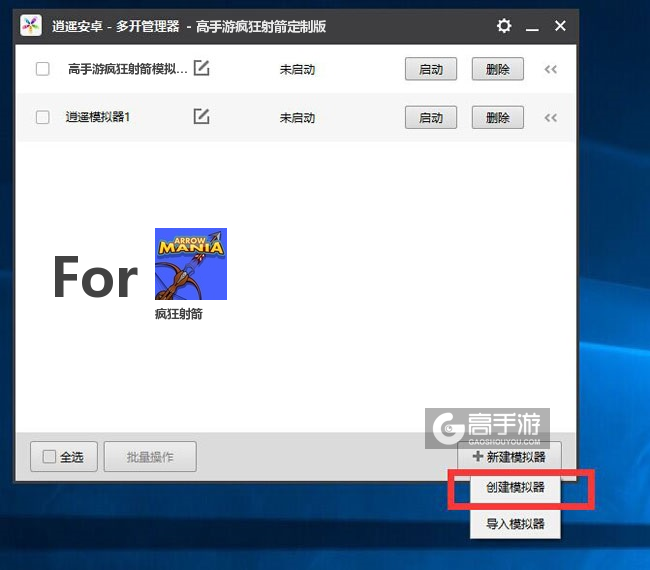Start 逍遥模拟器1 using its 启动 button

[x=431, y=118]
